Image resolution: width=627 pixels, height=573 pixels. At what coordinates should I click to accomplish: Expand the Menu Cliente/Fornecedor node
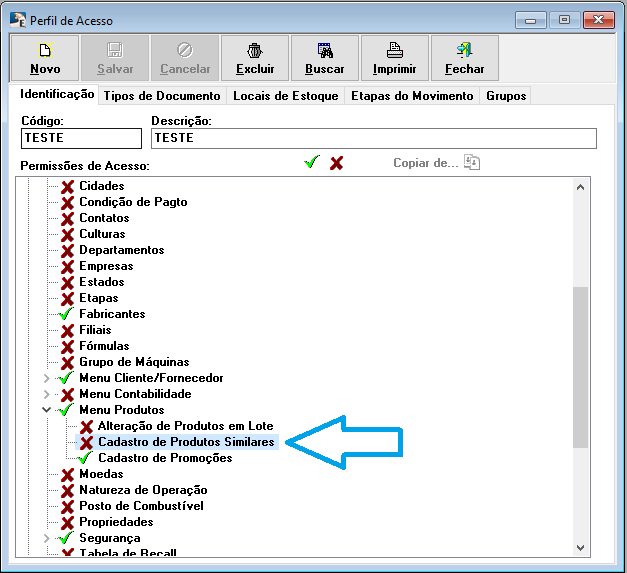[46, 378]
